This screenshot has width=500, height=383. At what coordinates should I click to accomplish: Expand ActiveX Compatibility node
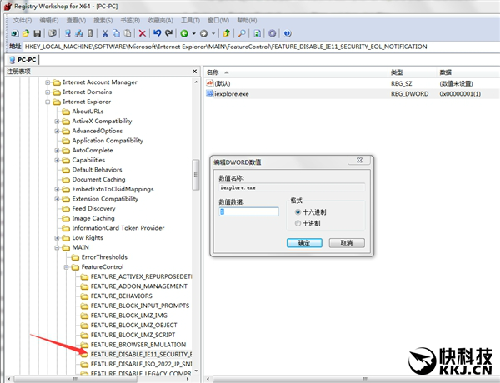point(57,121)
